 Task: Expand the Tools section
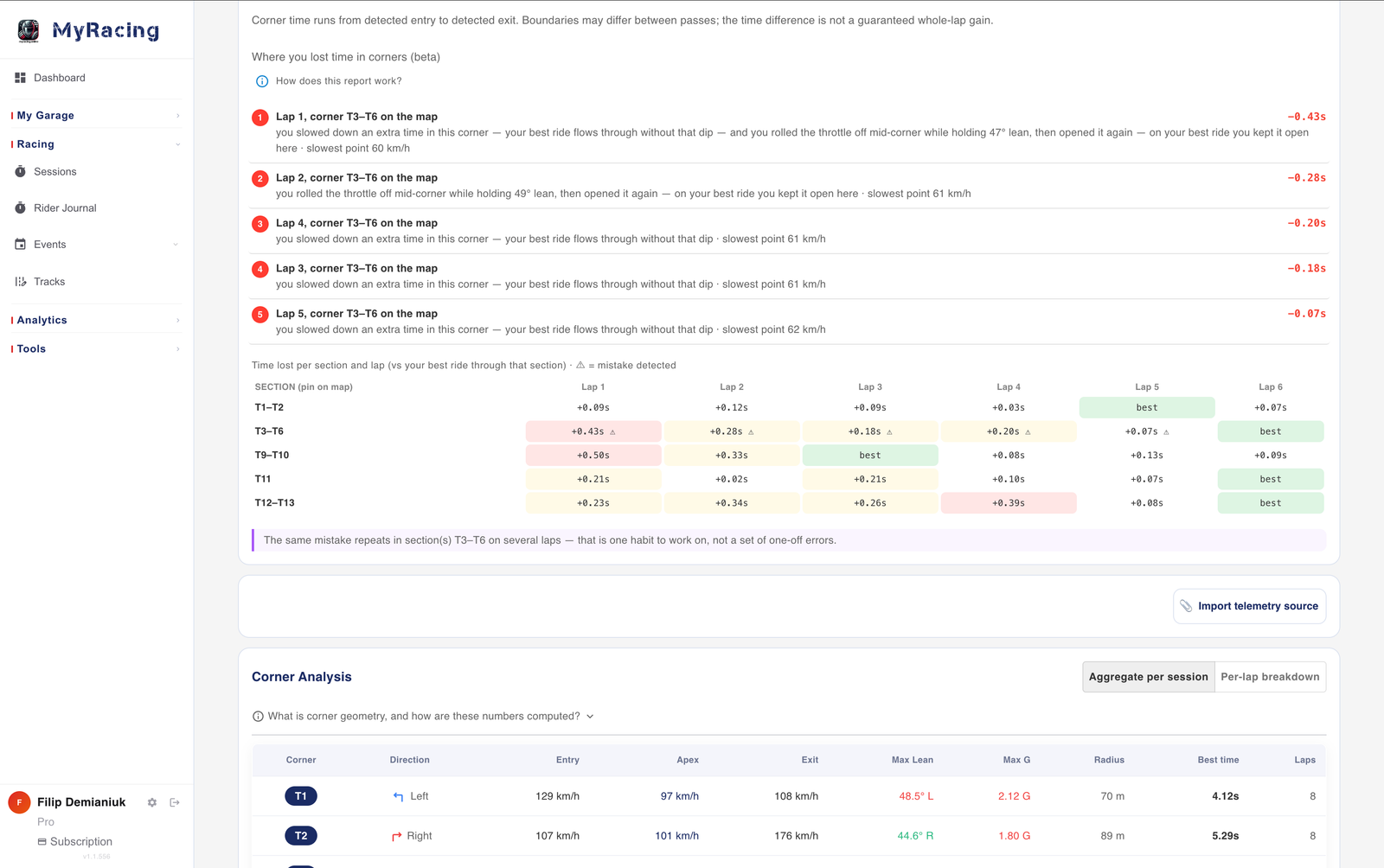pos(97,349)
